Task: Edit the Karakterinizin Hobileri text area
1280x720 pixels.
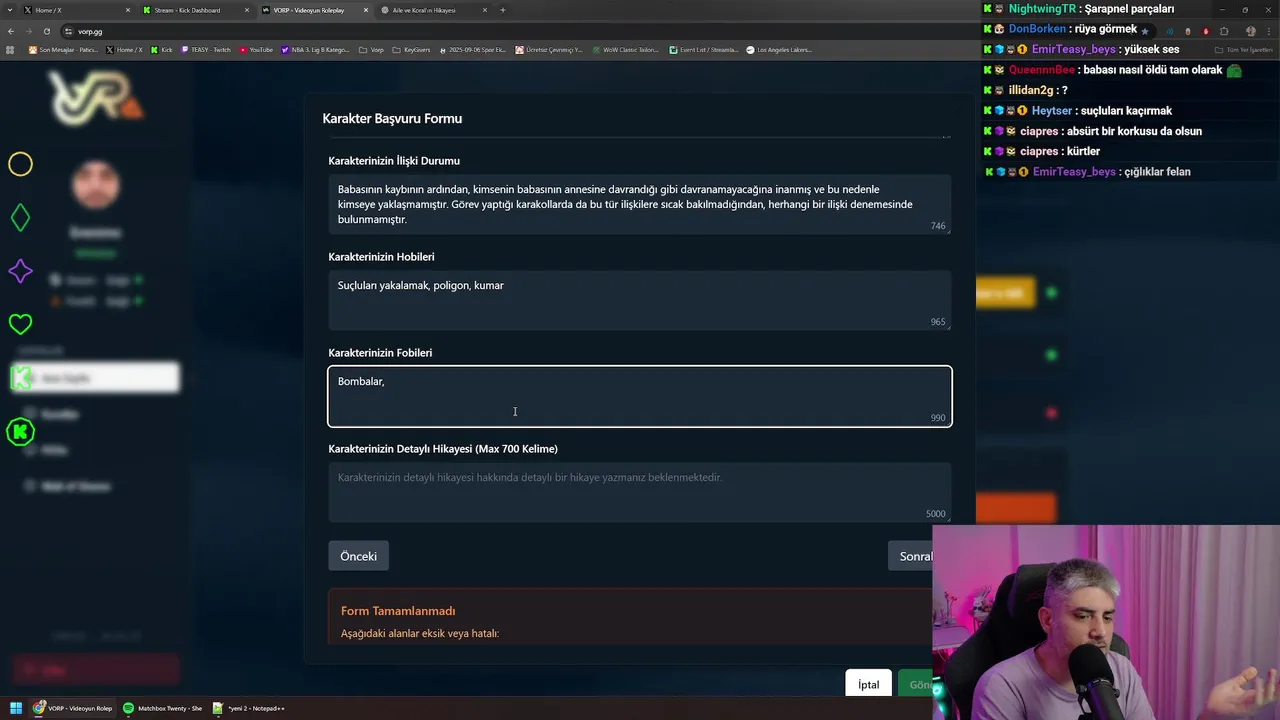Action: (640, 300)
